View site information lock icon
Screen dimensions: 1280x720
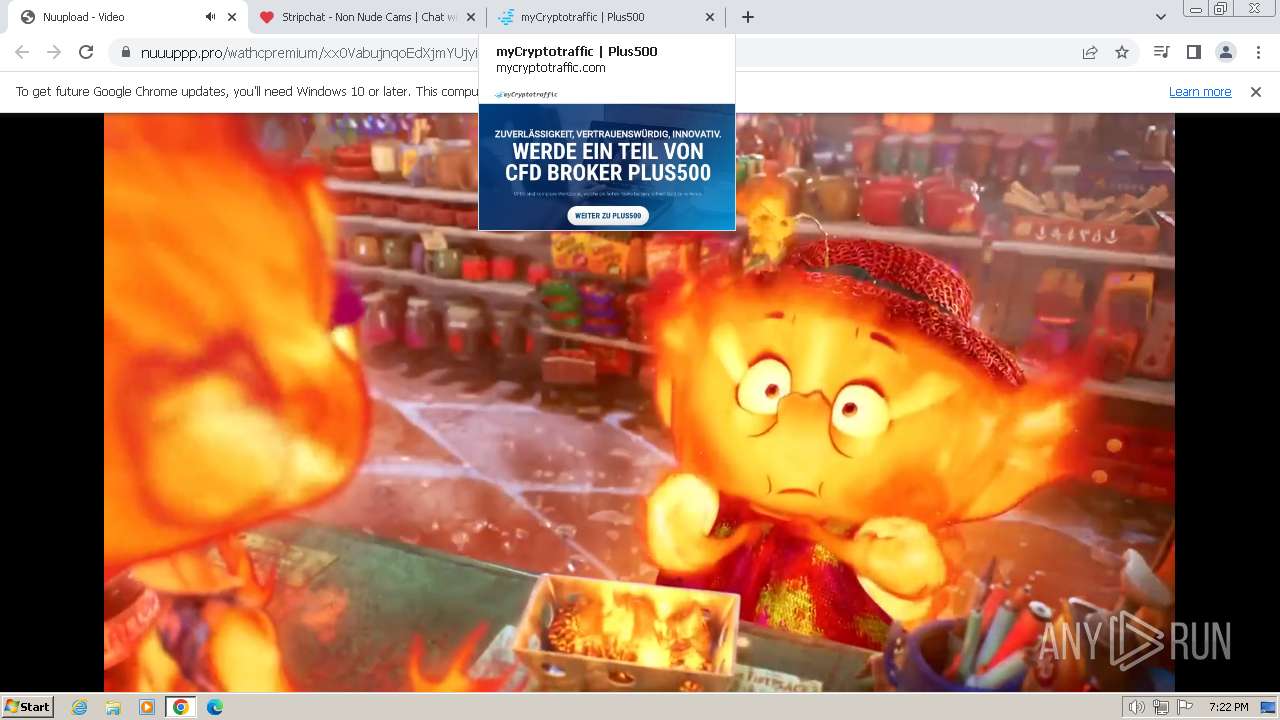point(125,53)
